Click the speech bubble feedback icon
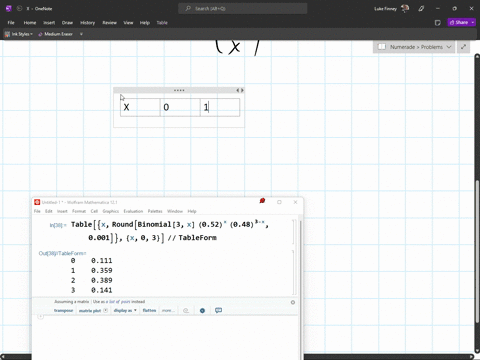 (x=218, y=311)
